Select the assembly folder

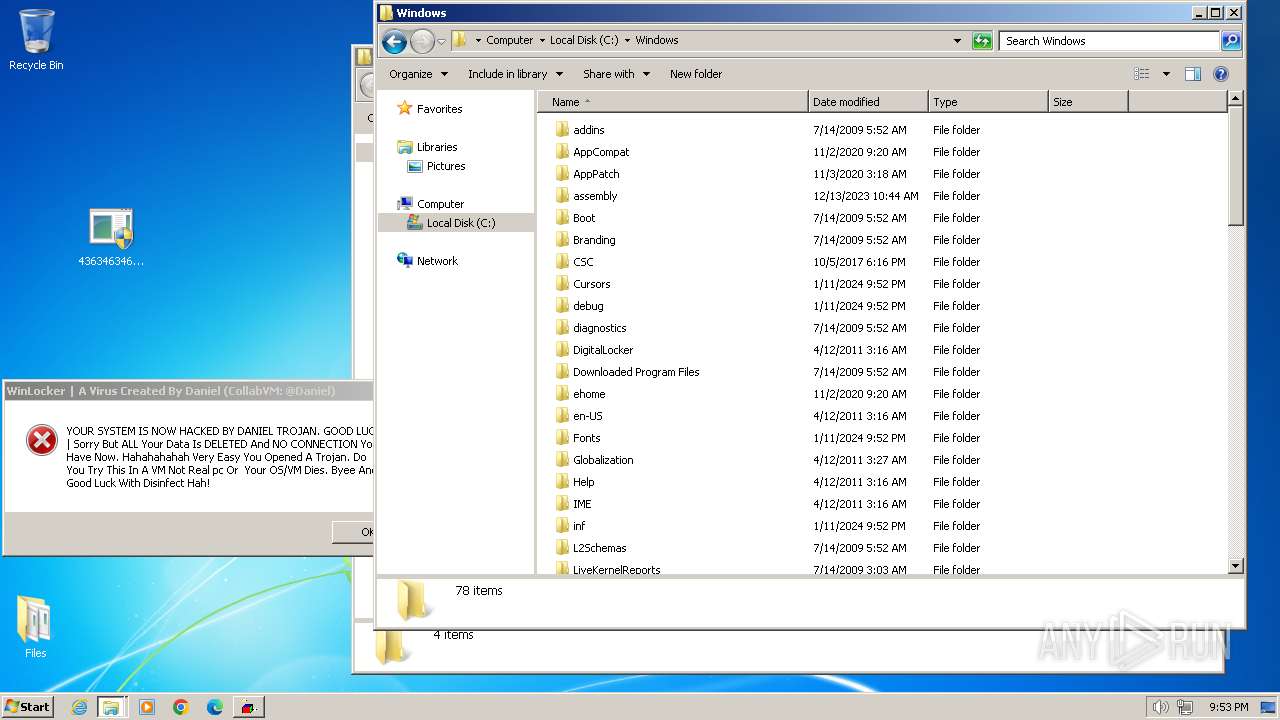595,196
